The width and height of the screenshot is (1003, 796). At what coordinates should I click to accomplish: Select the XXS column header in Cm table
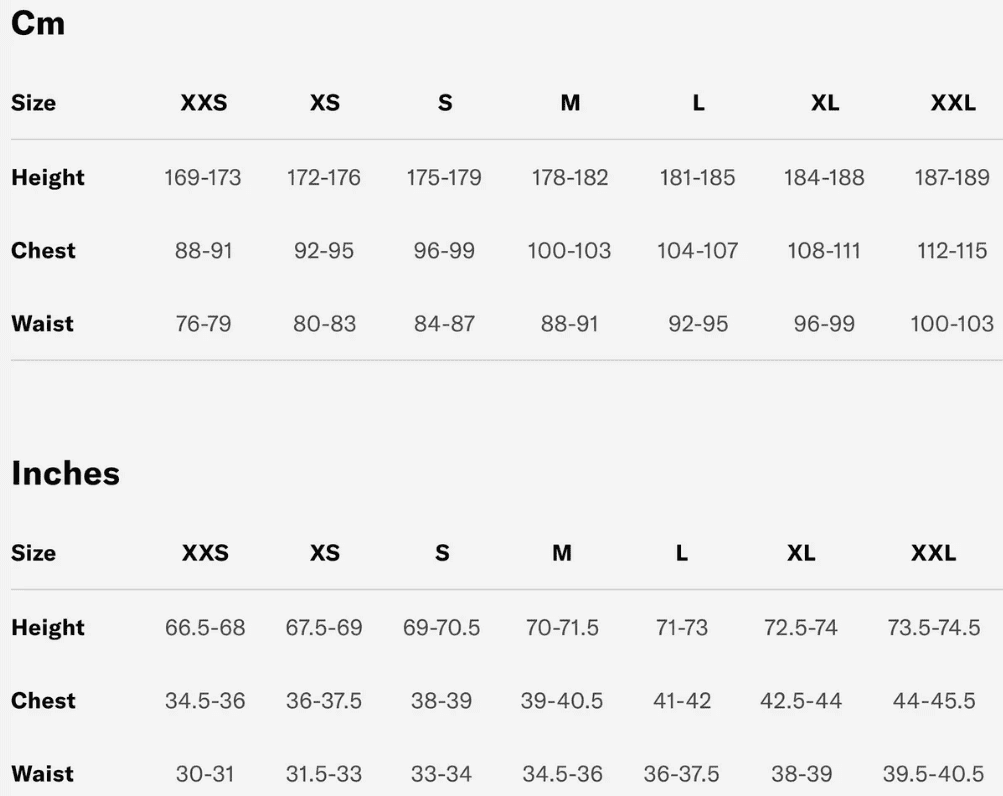(x=203, y=103)
